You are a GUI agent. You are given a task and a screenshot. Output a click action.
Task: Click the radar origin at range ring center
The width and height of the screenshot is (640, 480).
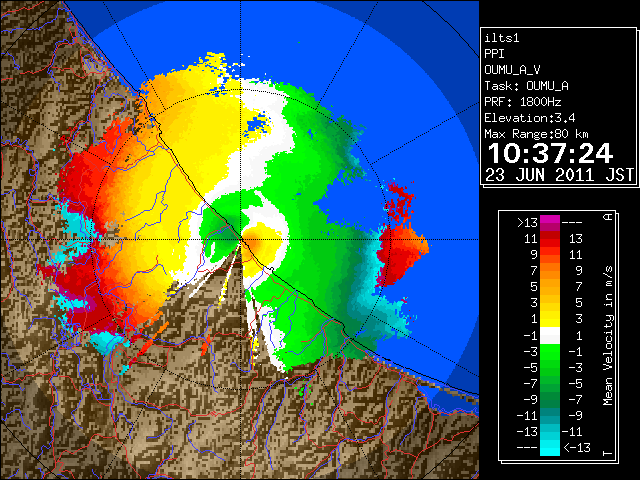pyautogui.click(x=241, y=239)
